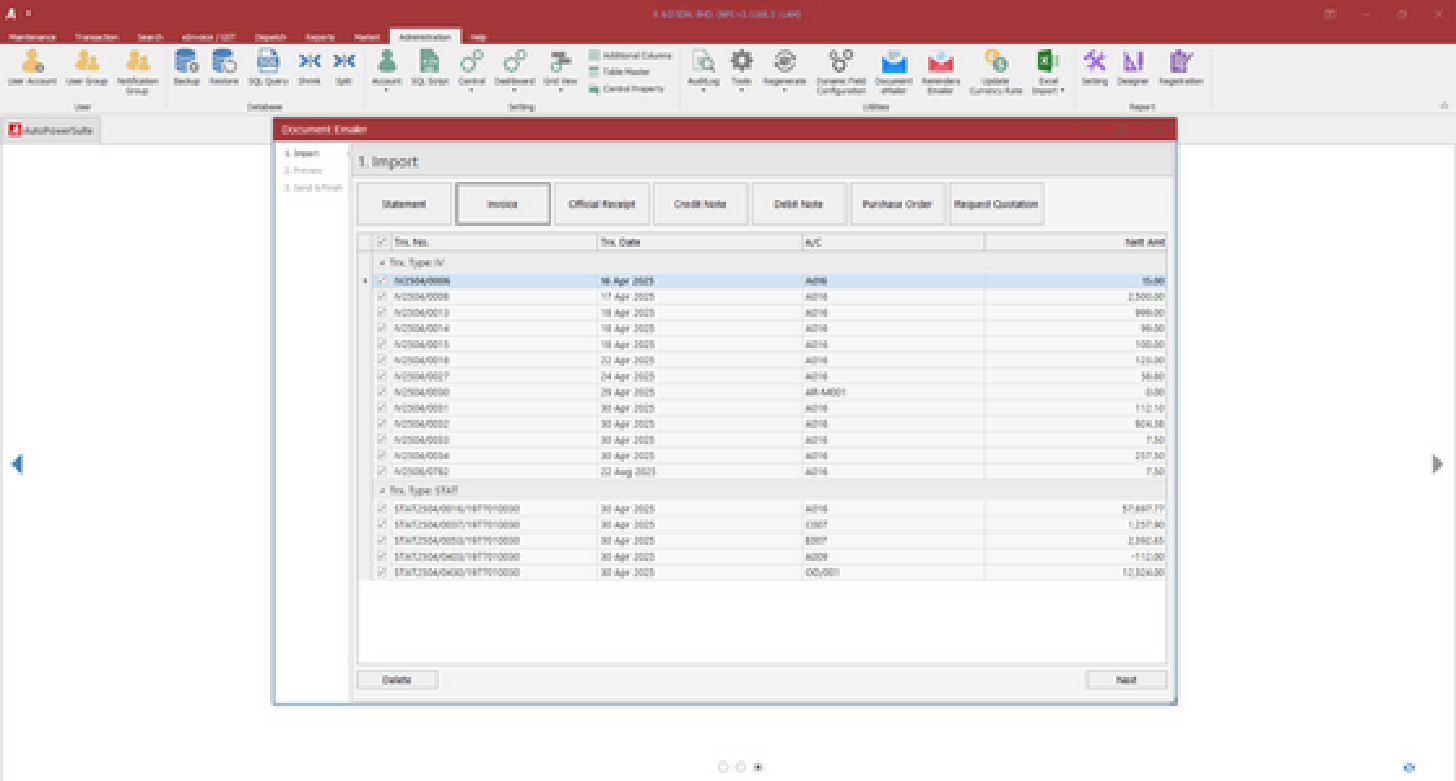Click Update Currency Rate icon

click(995, 64)
